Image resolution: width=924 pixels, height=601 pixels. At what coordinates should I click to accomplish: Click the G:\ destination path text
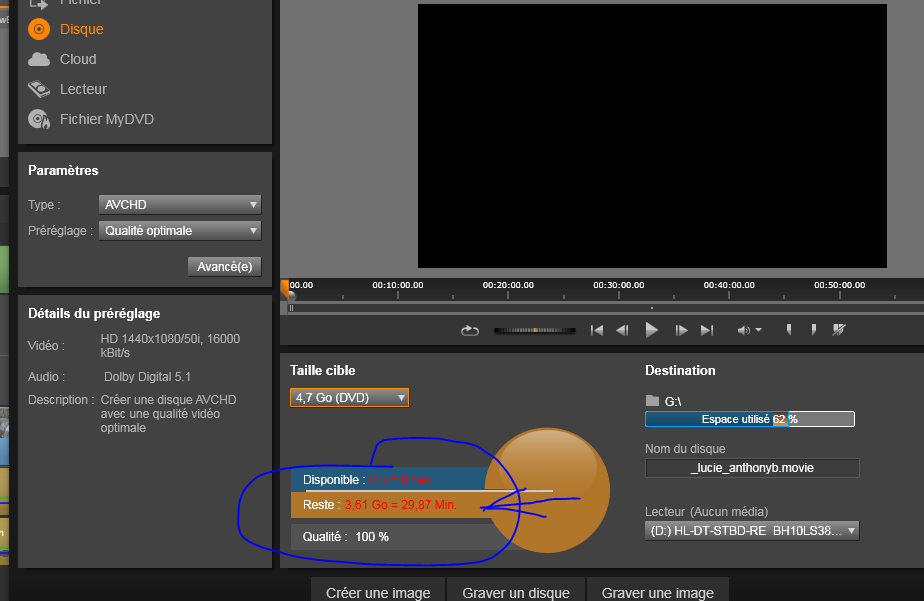673,401
